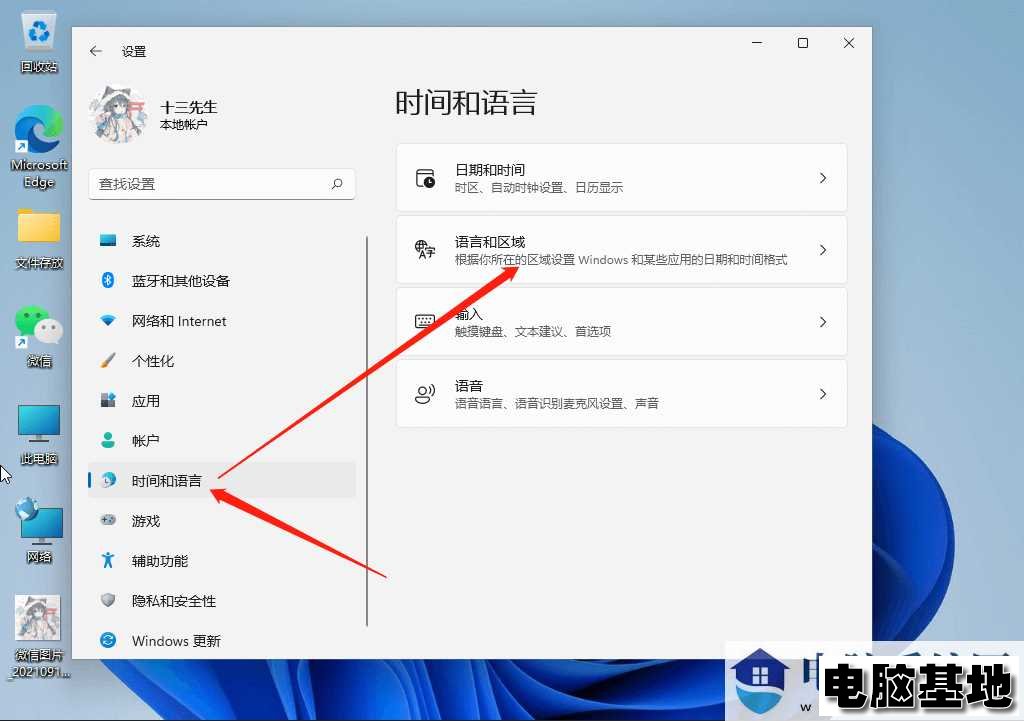
Task: Open the 输入 settings card
Action: (x=622, y=321)
